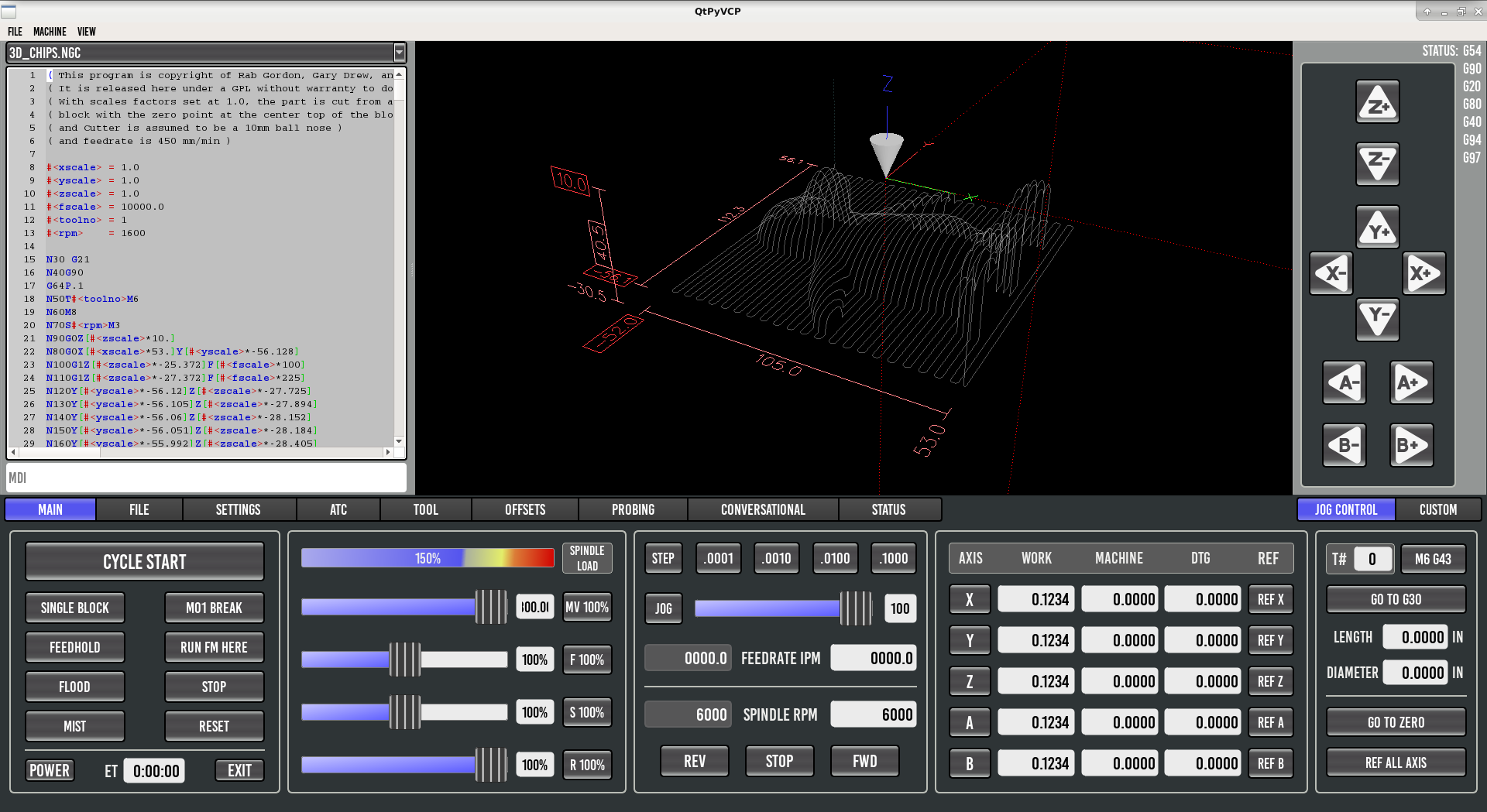Jog right using the X+ arrow
This screenshot has width=1487, height=812.
(1423, 273)
